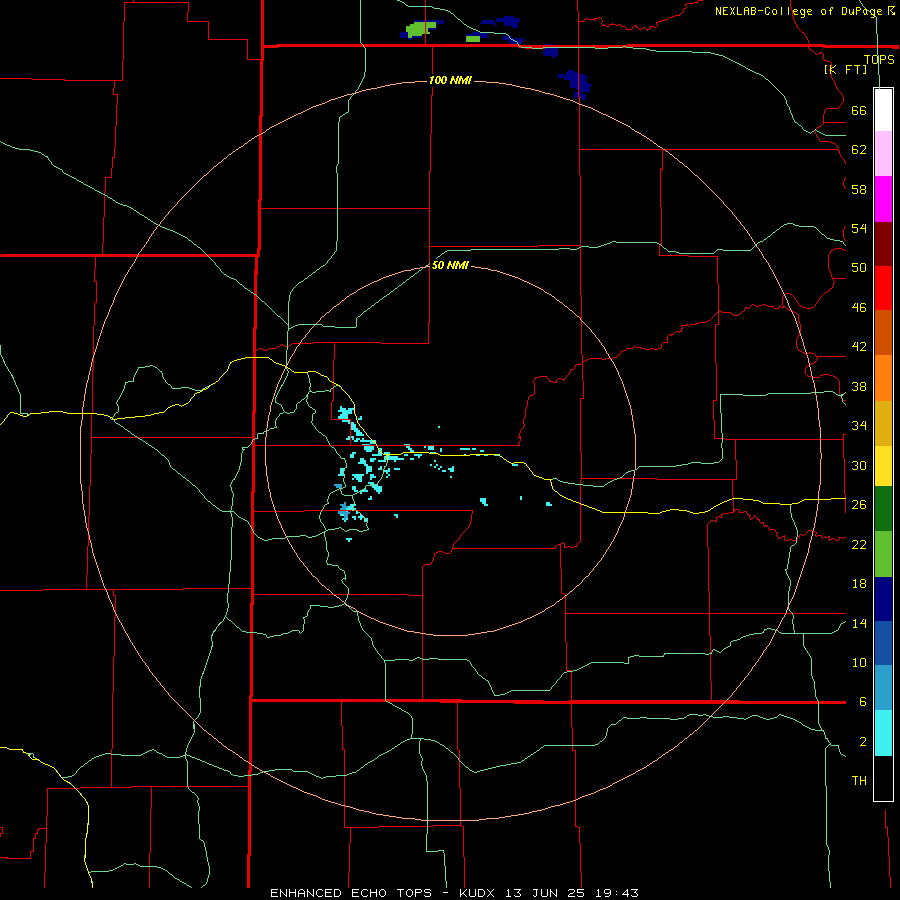Screen dimensions: 900x900
Task: Click the legend value 18
Action: (x=859, y=584)
